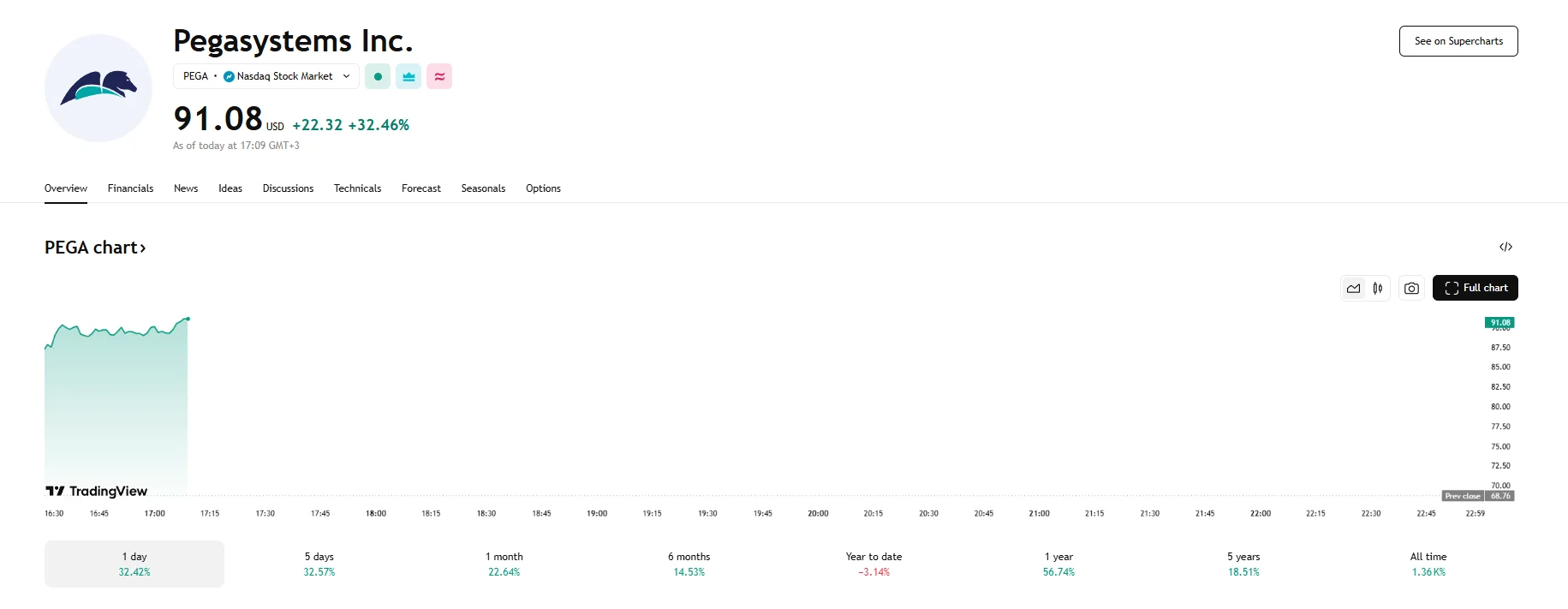Select the 1 day time range

(x=134, y=564)
